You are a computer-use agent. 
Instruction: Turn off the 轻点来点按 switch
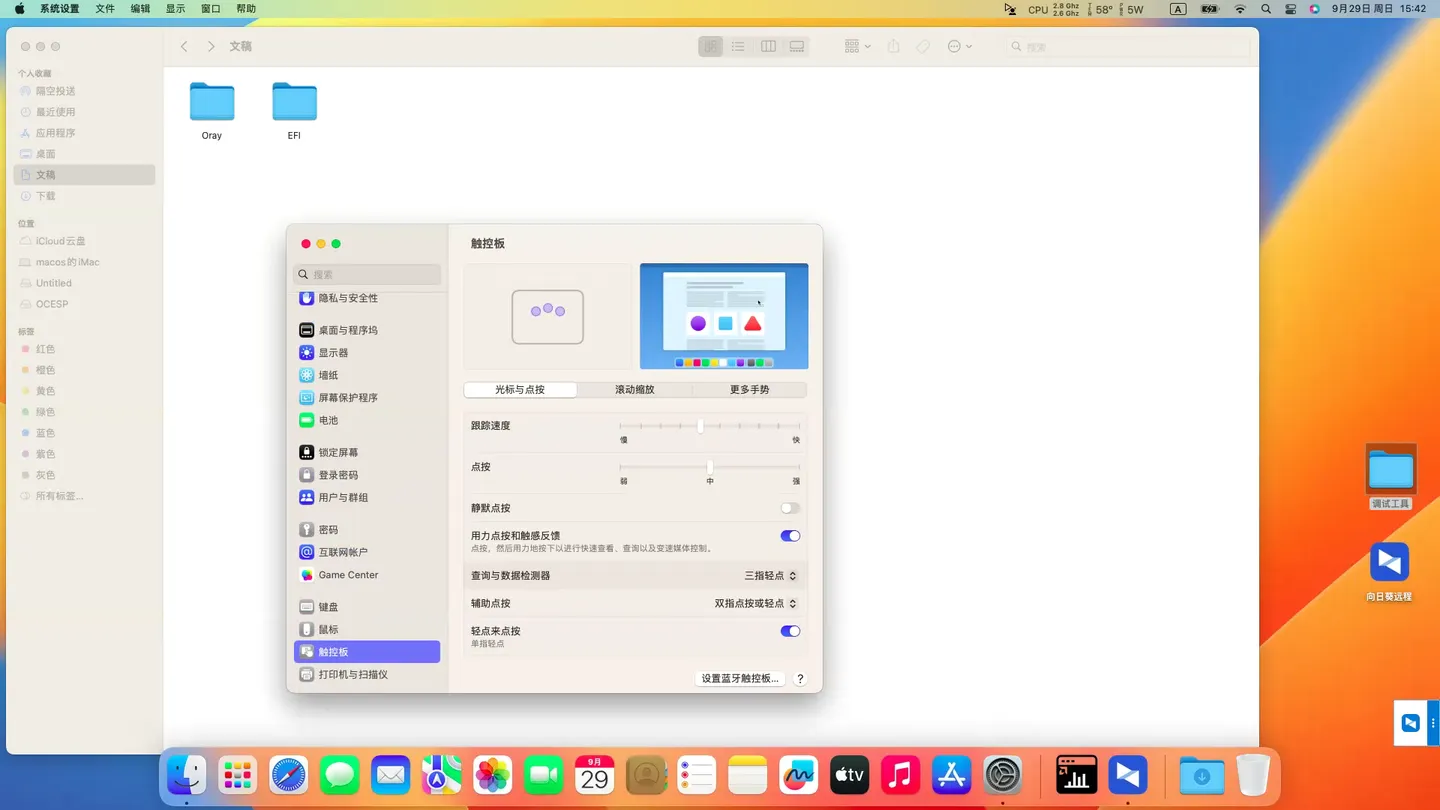(x=789, y=631)
